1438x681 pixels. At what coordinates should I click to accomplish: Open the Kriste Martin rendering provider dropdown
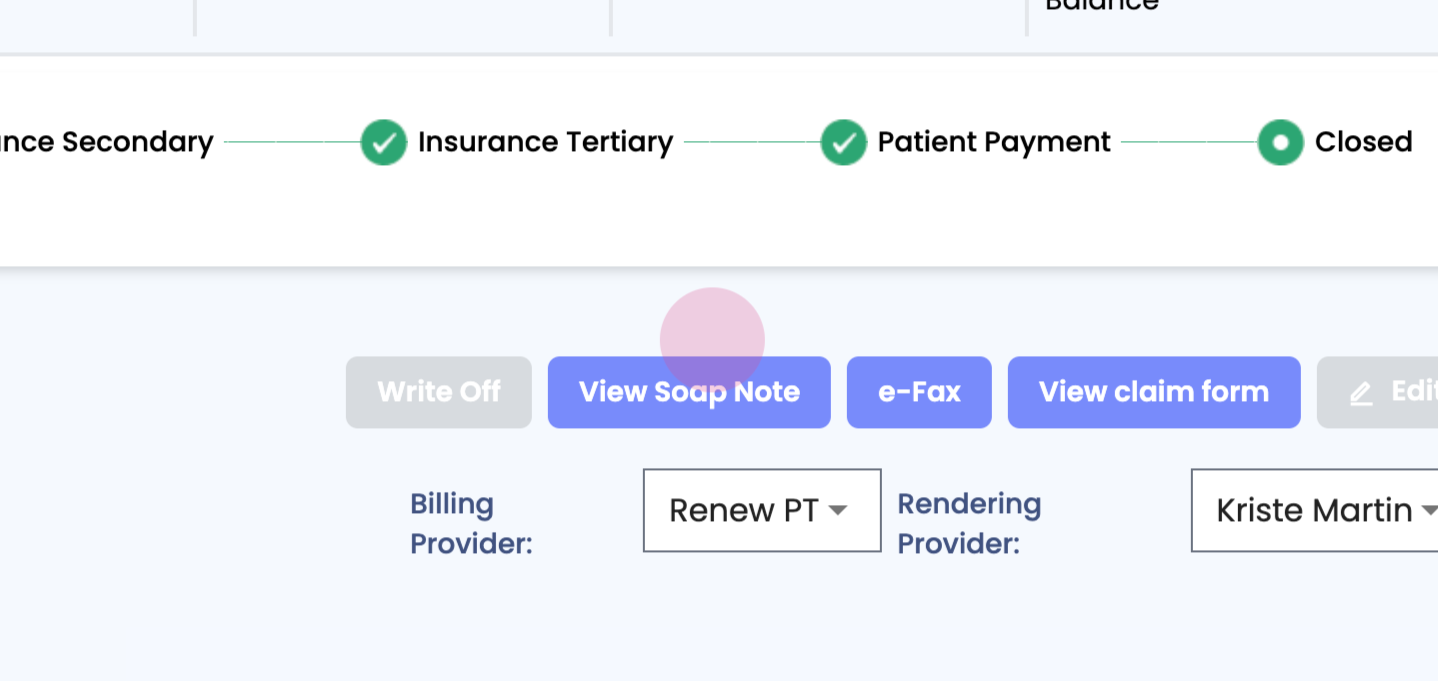[x=1313, y=510]
